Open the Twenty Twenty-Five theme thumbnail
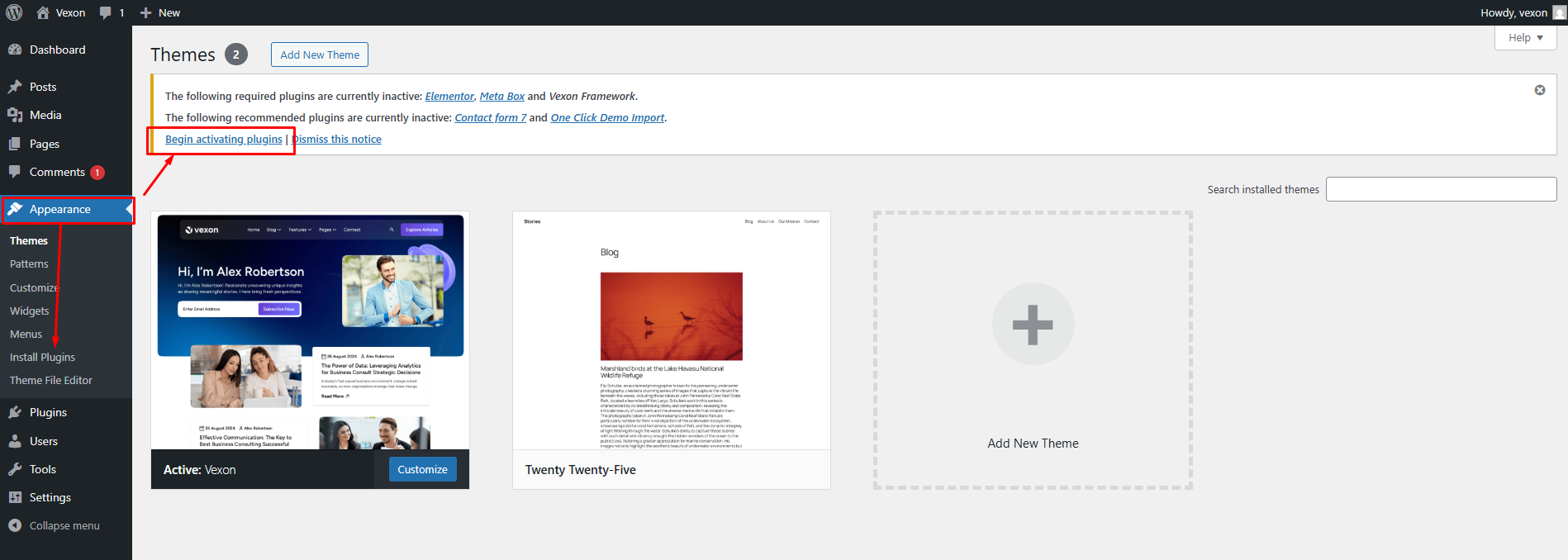Screen dimensions: 1568x560 (x=672, y=330)
